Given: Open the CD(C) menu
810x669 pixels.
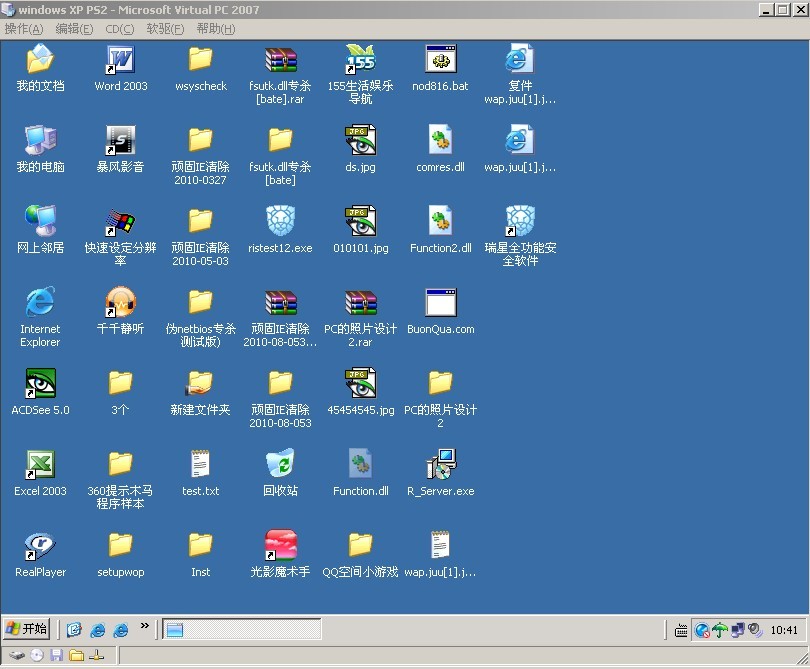Looking at the screenshot, I should [119, 29].
